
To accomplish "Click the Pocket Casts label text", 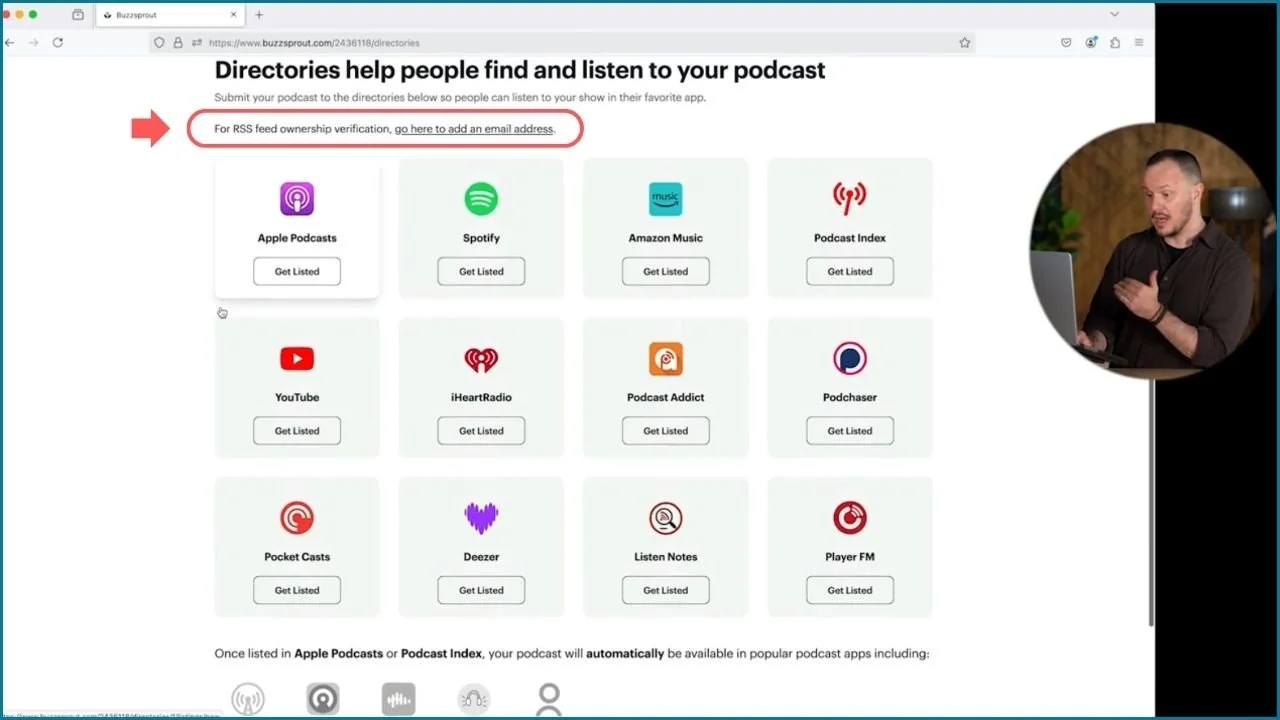I will coord(297,557).
